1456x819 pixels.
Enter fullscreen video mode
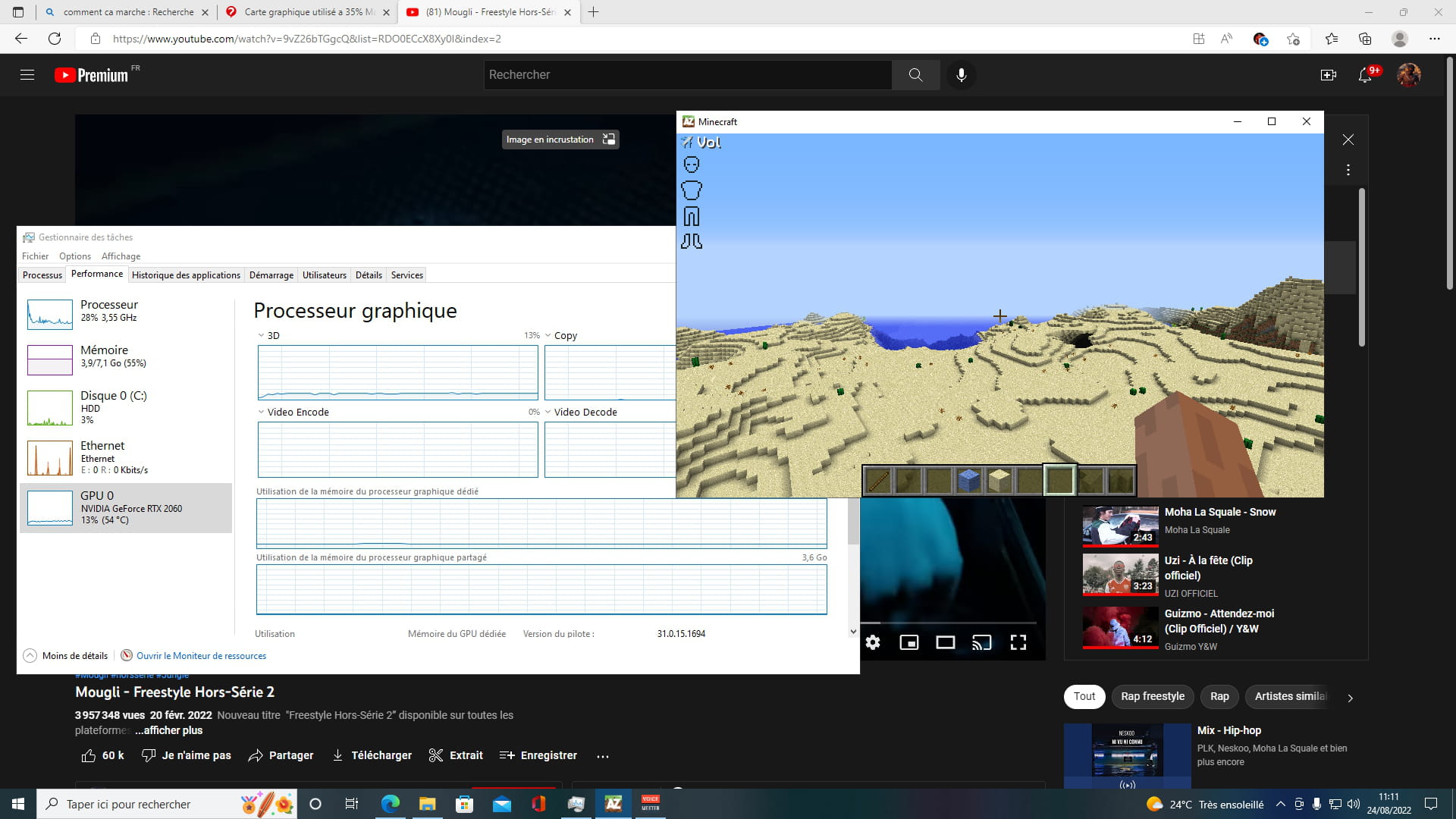[x=1018, y=642]
